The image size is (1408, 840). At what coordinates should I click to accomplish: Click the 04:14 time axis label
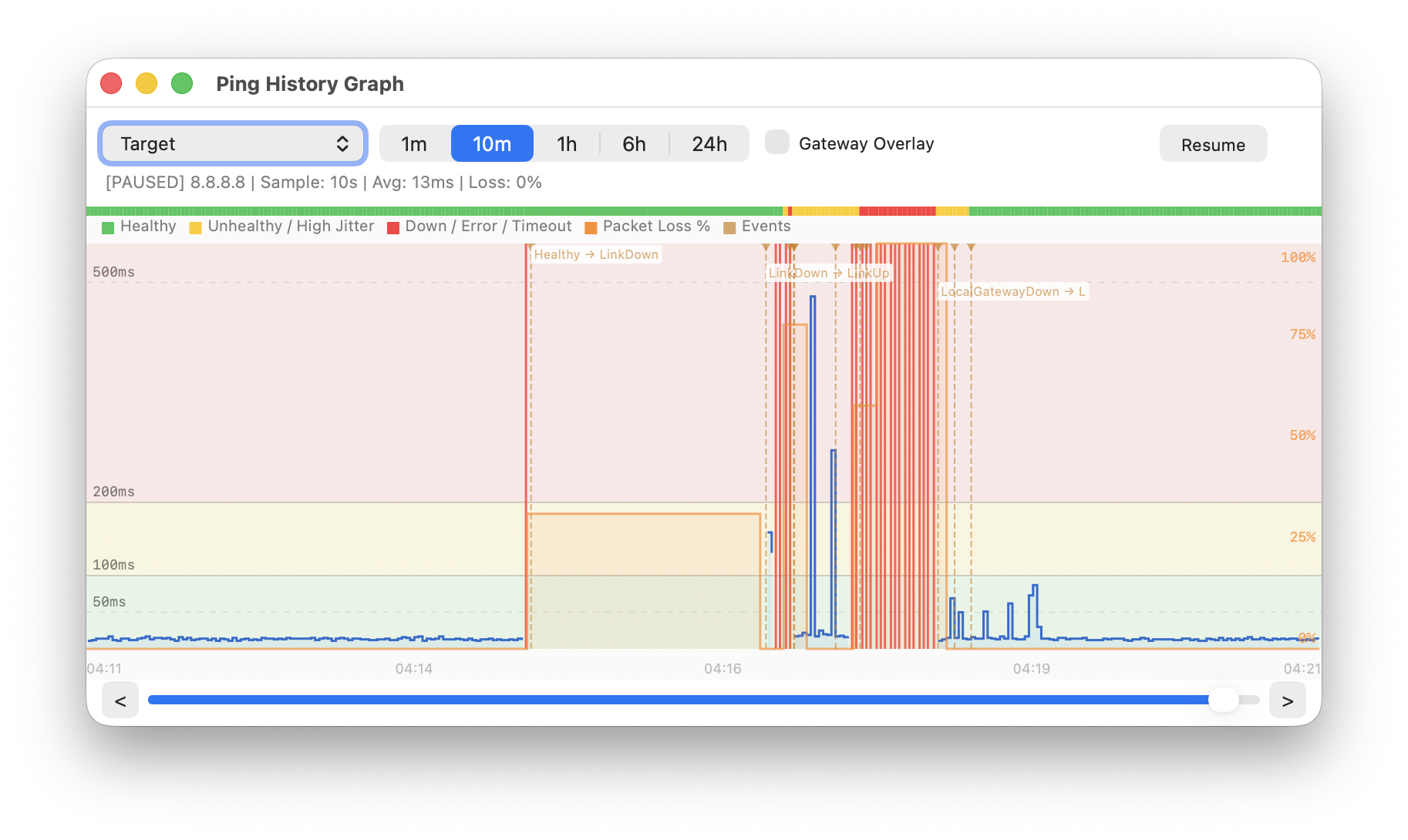click(414, 669)
